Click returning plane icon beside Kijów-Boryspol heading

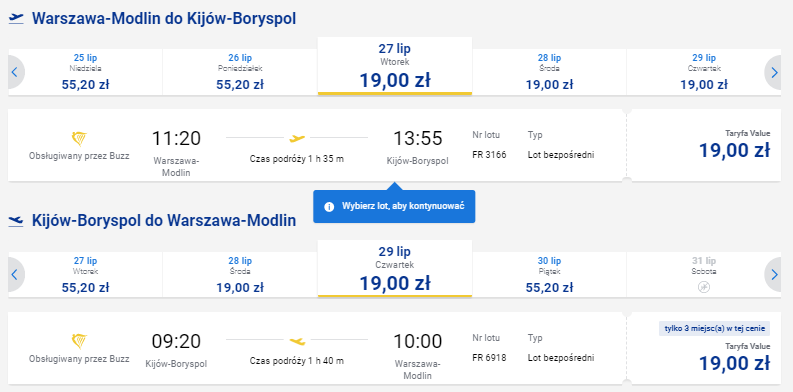click(16, 221)
